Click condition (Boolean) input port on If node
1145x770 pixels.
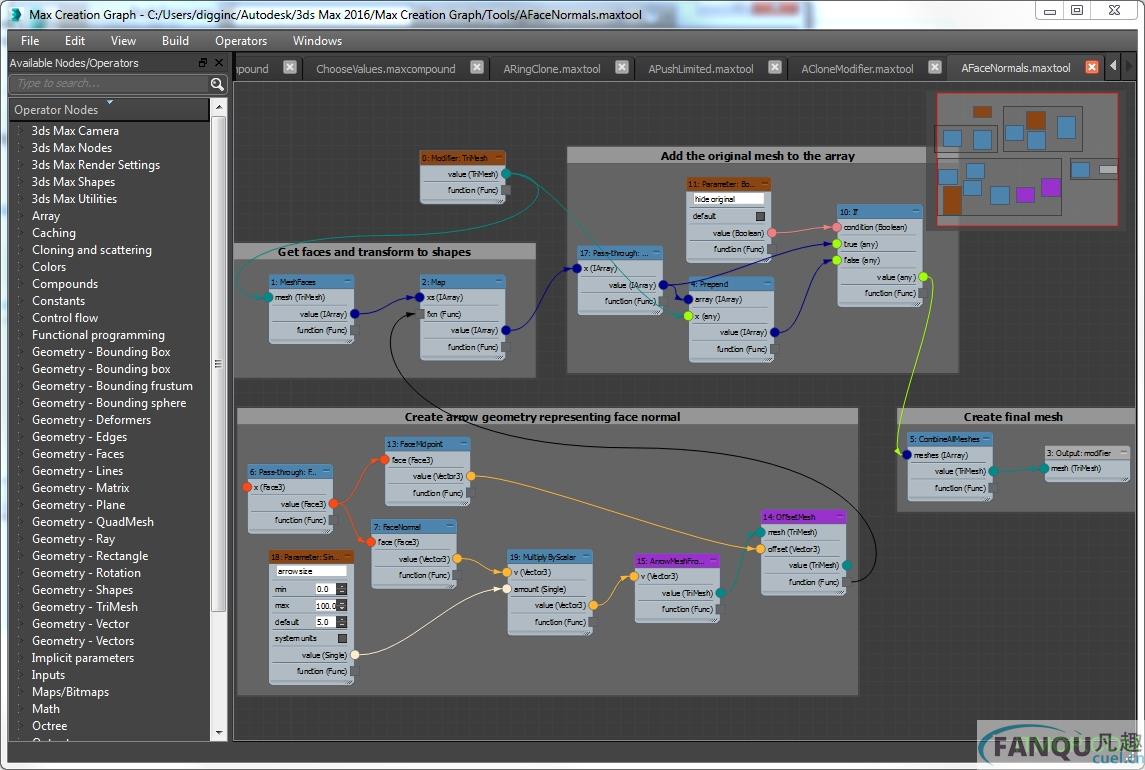click(837, 227)
